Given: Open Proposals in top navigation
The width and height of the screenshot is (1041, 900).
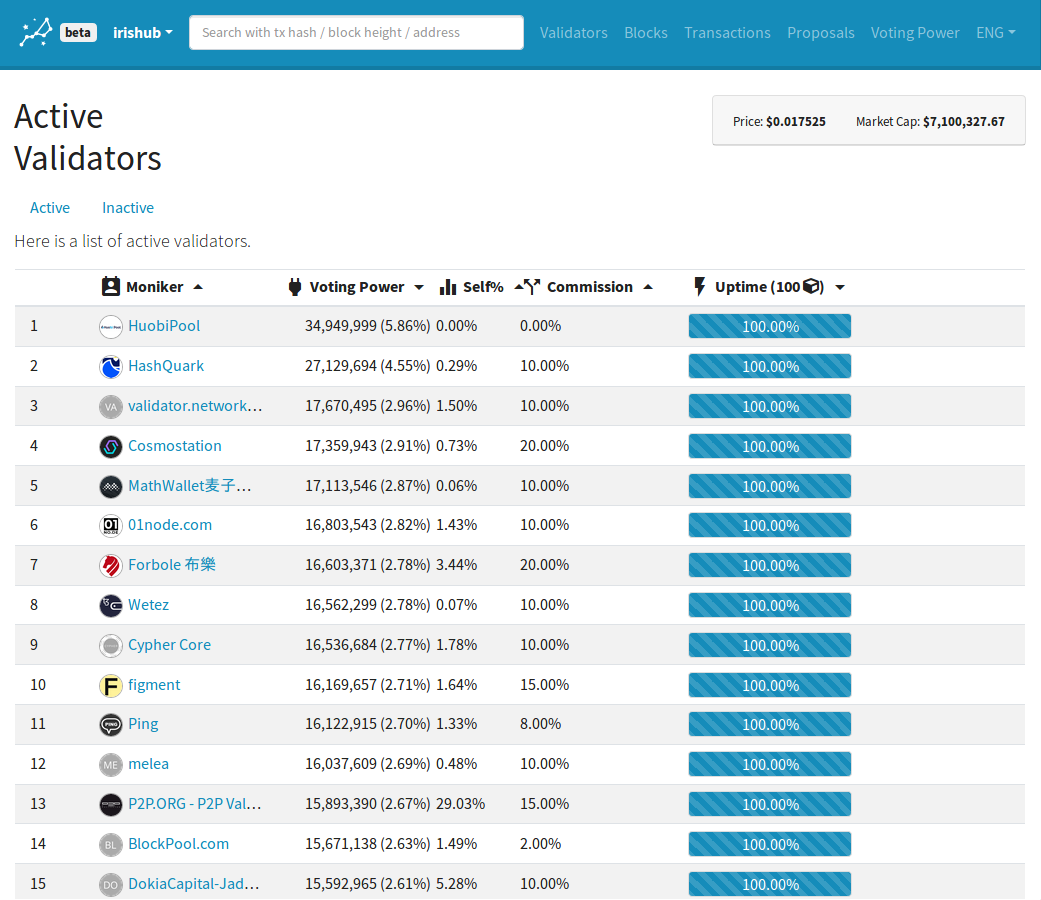Looking at the screenshot, I should tap(821, 33).
